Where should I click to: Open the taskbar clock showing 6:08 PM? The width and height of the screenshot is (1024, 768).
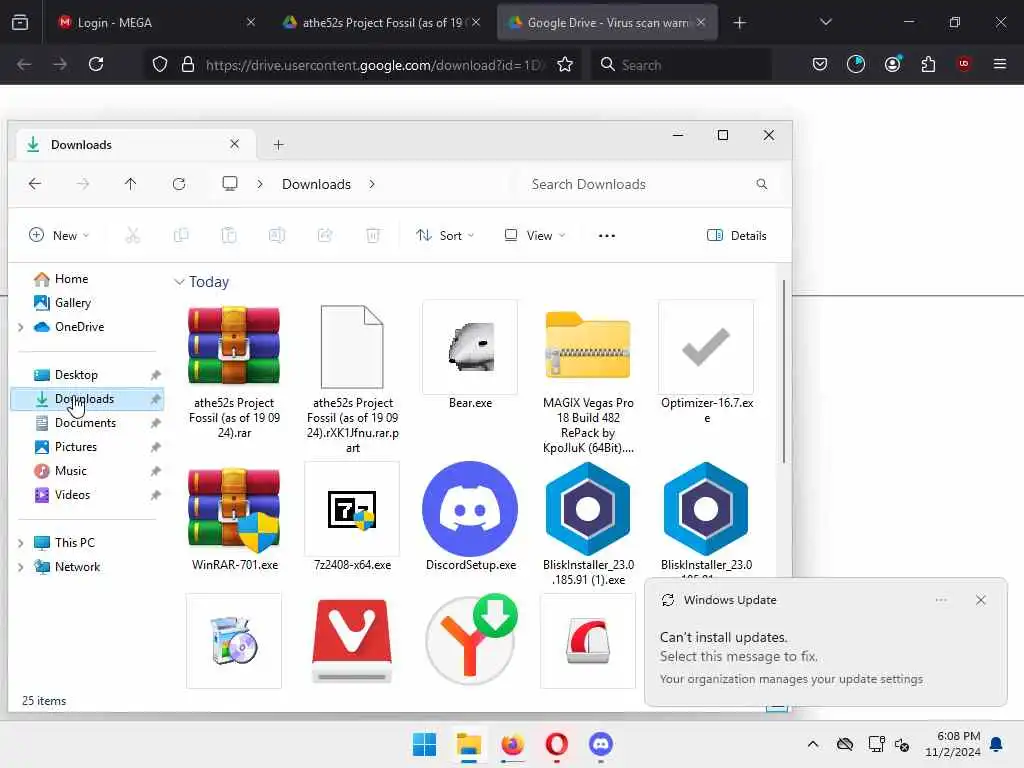953,744
